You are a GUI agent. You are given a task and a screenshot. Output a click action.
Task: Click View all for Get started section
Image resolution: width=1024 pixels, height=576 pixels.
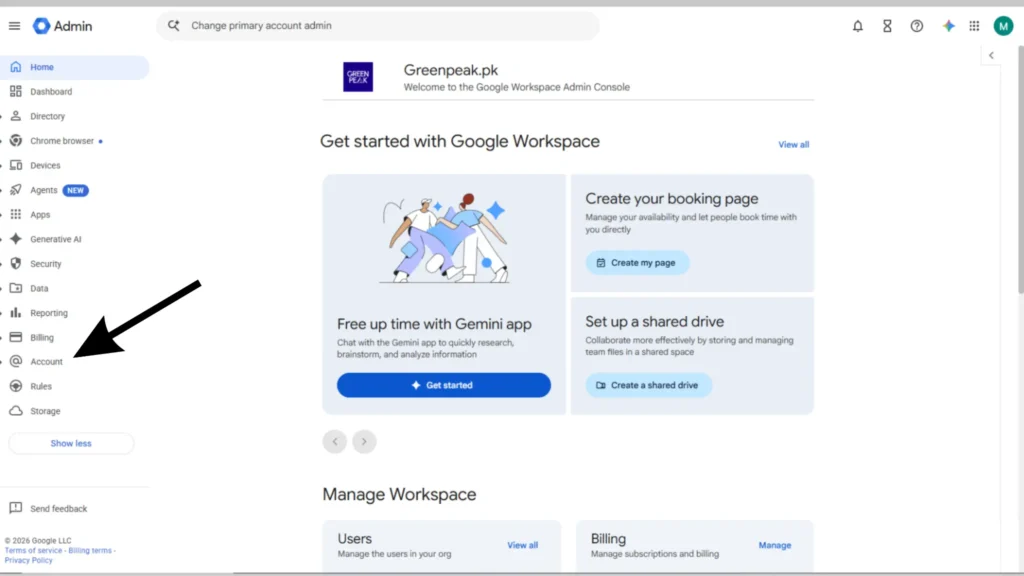coord(793,144)
